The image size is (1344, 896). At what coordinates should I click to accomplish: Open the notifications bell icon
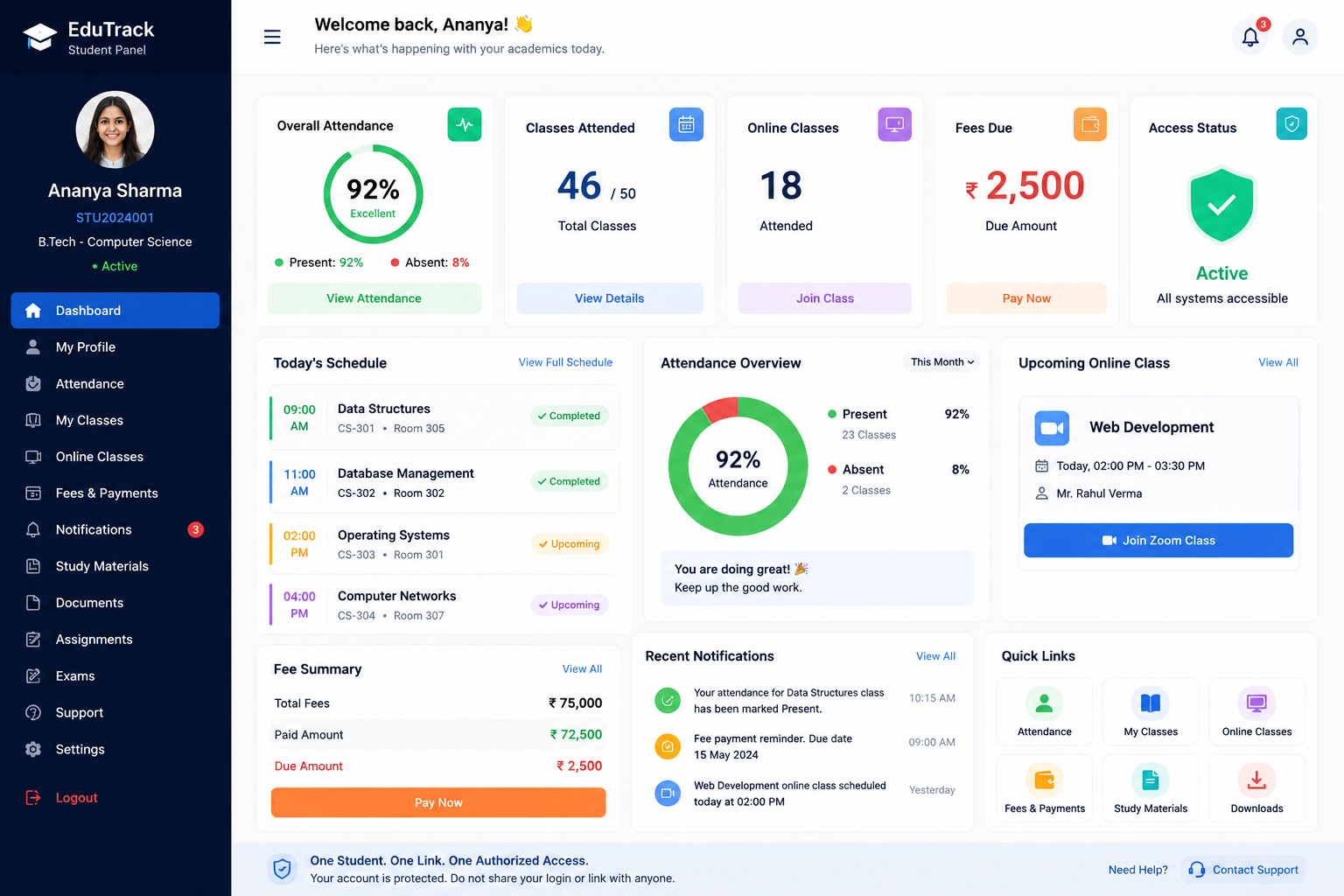coord(1250,37)
